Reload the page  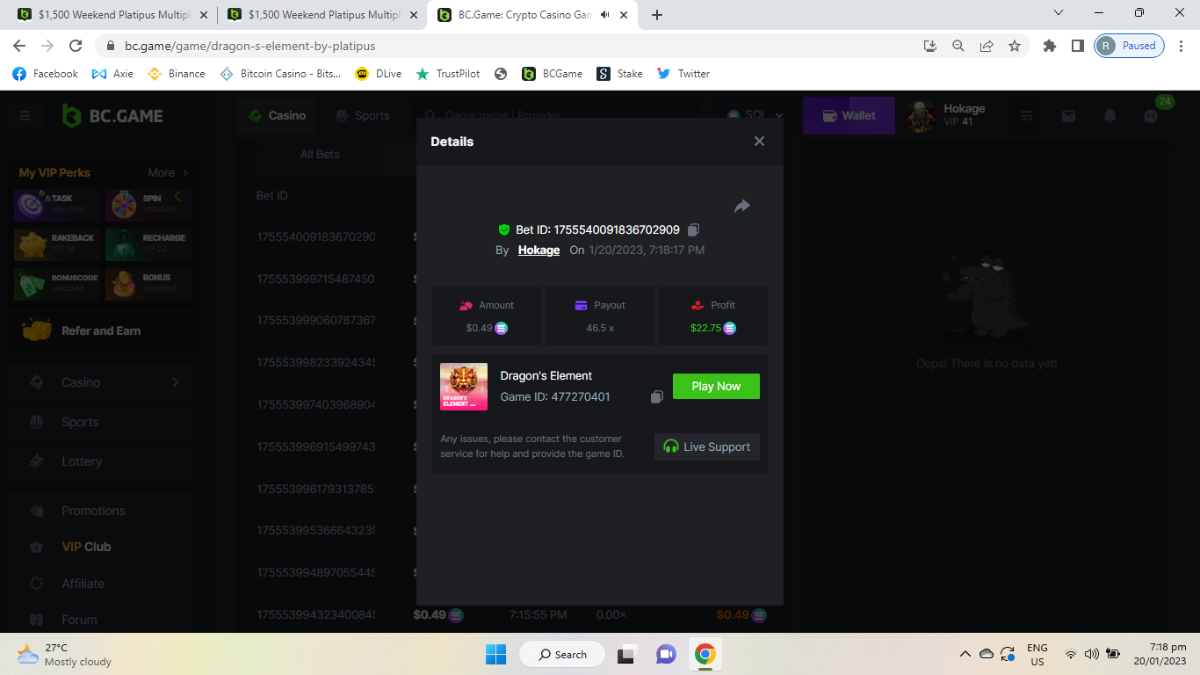[75, 46]
